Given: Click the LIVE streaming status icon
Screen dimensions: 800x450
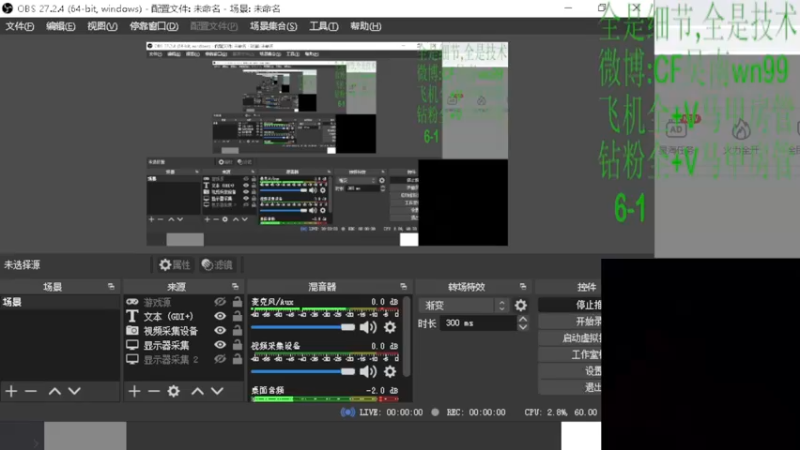Looking at the screenshot, I should (x=347, y=412).
